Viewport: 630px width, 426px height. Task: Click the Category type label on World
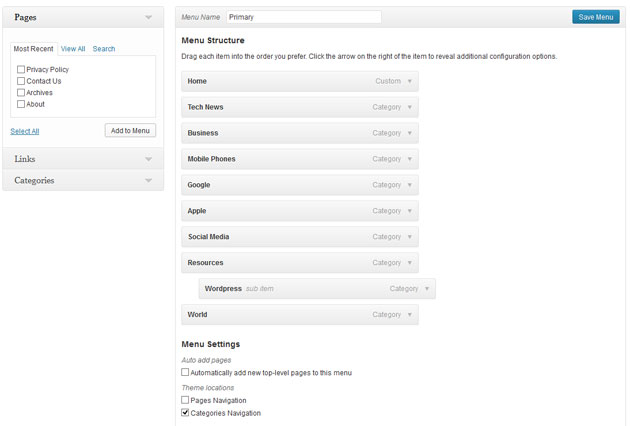pos(387,315)
